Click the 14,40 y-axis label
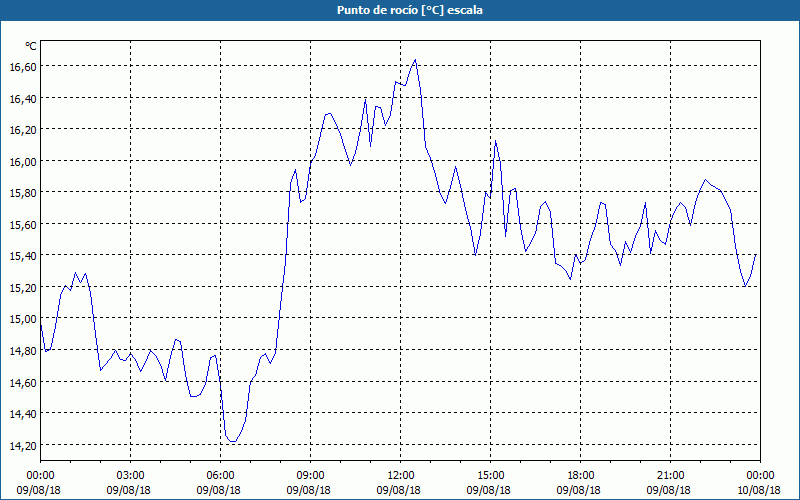 click(23, 414)
